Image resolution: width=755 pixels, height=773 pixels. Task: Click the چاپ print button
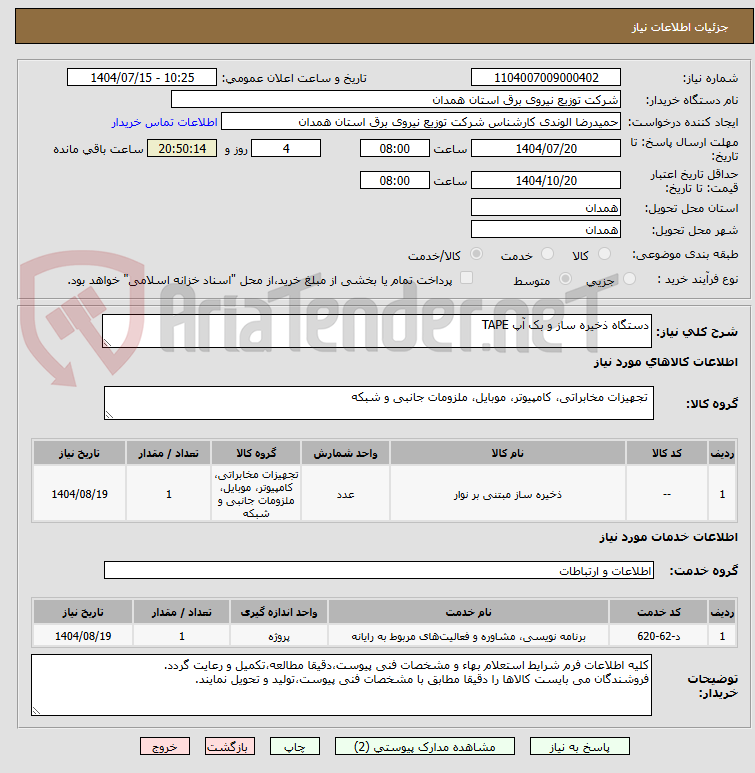[x=294, y=746]
